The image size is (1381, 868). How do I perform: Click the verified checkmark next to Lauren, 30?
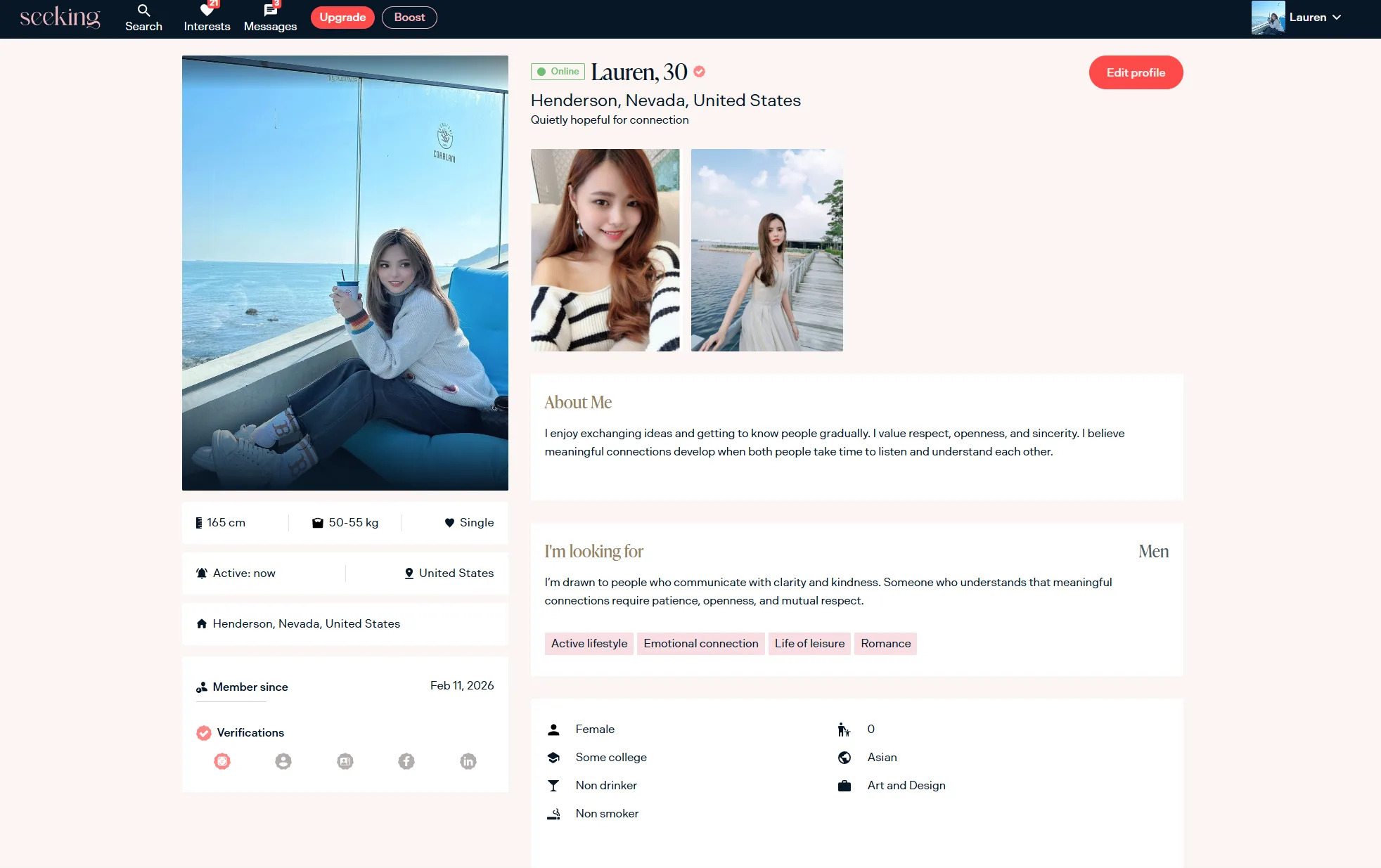(700, 72)
